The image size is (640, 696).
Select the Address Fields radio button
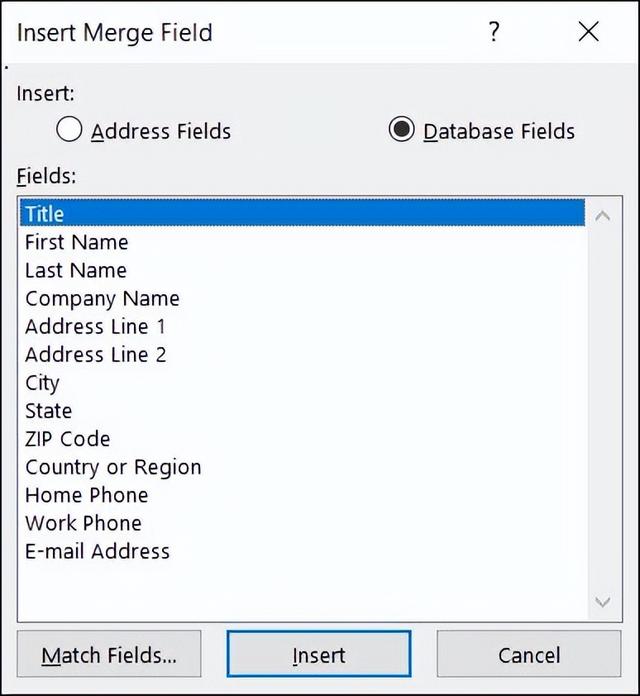(69, 129)
